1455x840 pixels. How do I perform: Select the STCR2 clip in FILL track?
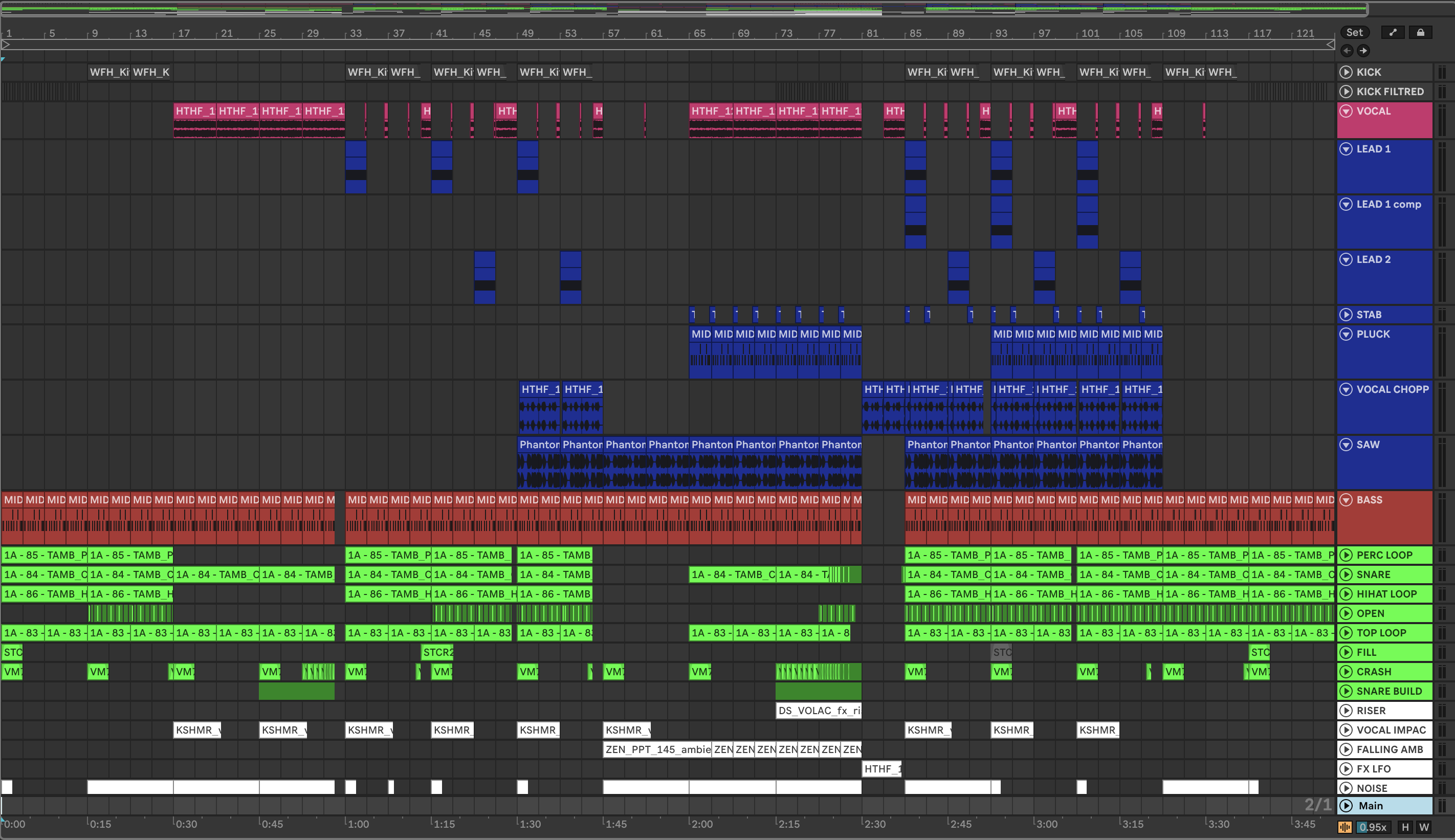coord(437,652)
